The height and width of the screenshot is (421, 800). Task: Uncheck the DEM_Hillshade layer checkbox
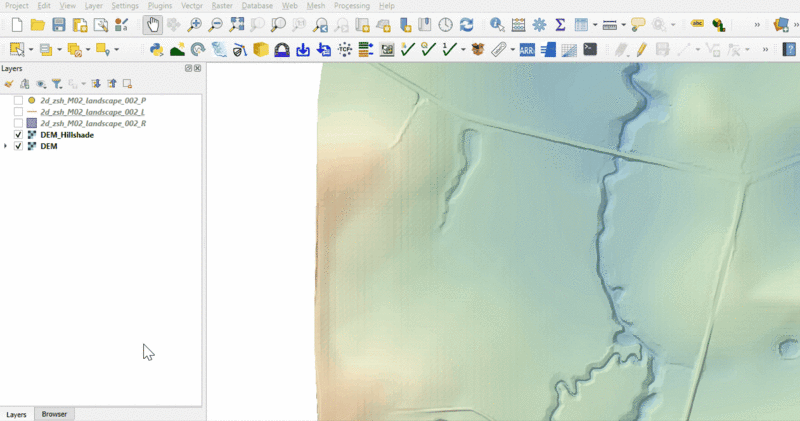pyautogui.click(x=18, y=135)
